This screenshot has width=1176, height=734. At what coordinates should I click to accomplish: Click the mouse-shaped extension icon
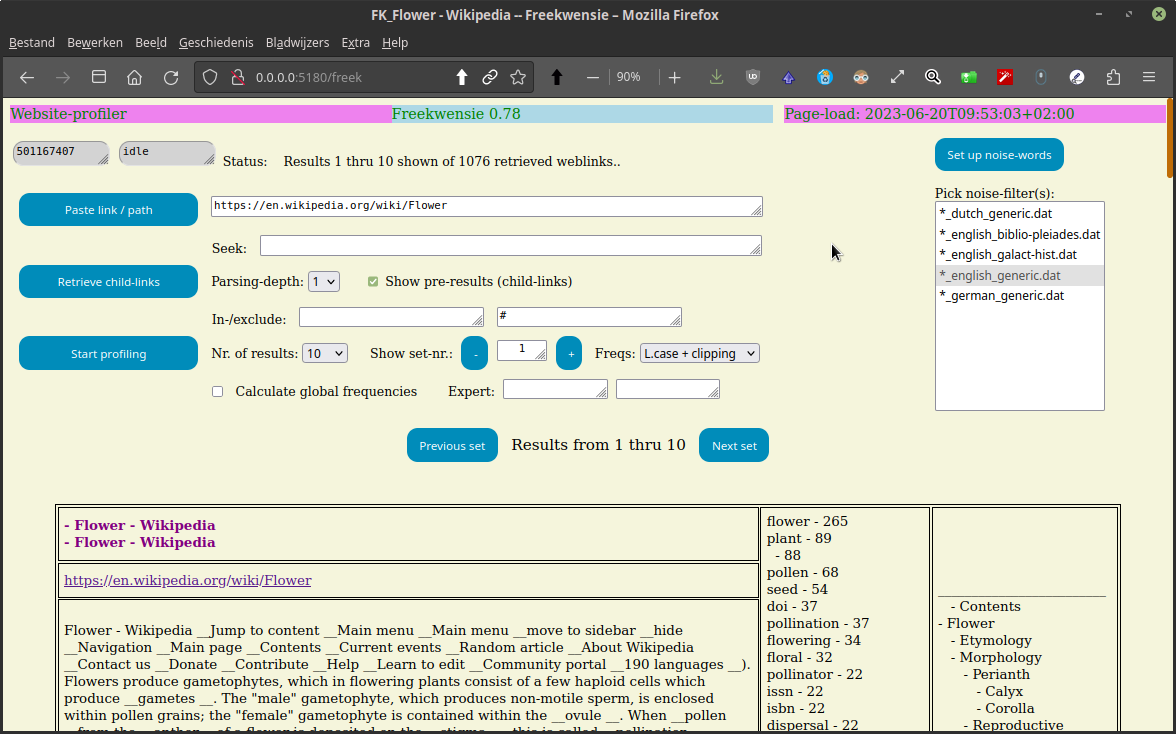tap(1041, 77)
